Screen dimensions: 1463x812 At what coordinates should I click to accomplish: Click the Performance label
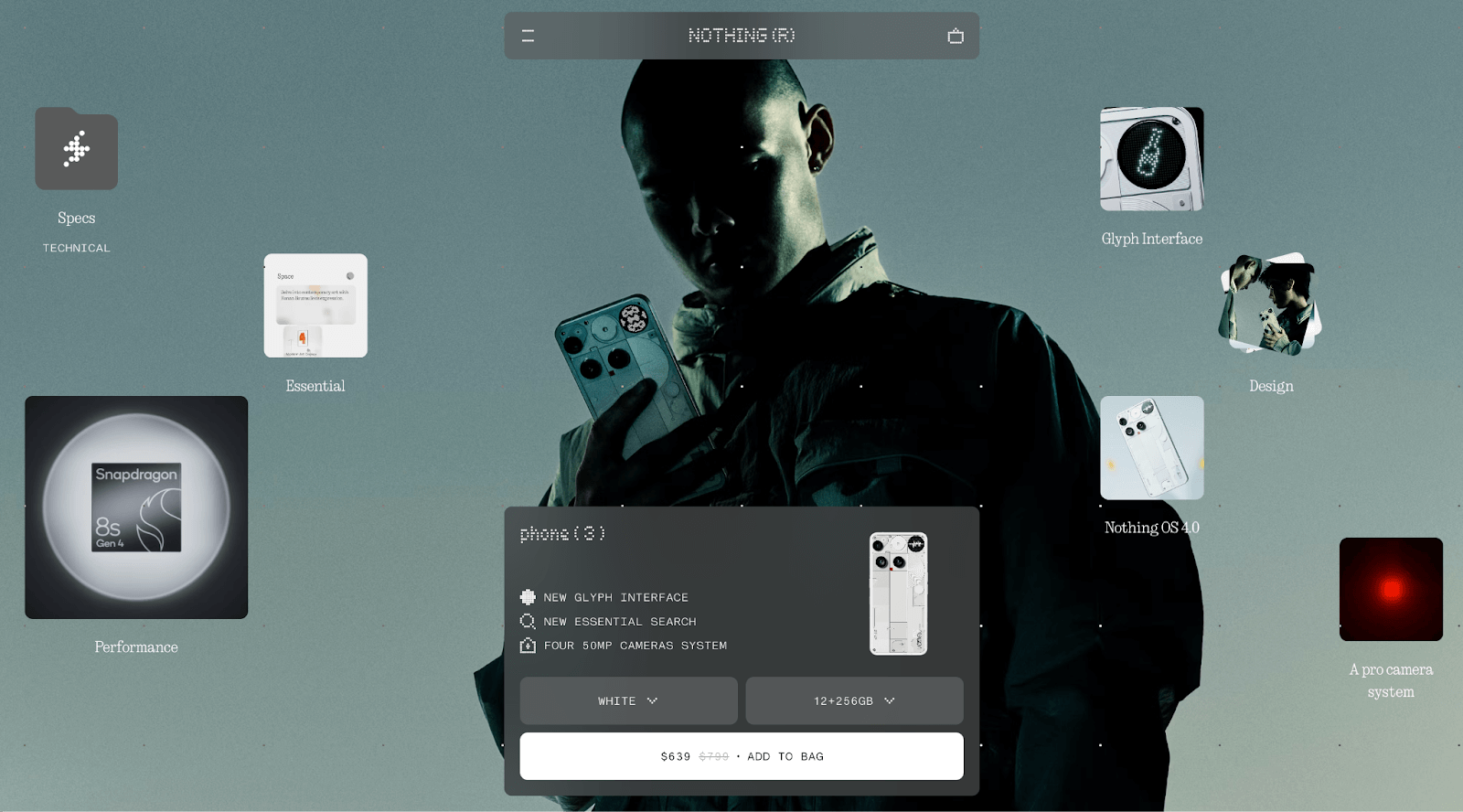click(136, 646)
